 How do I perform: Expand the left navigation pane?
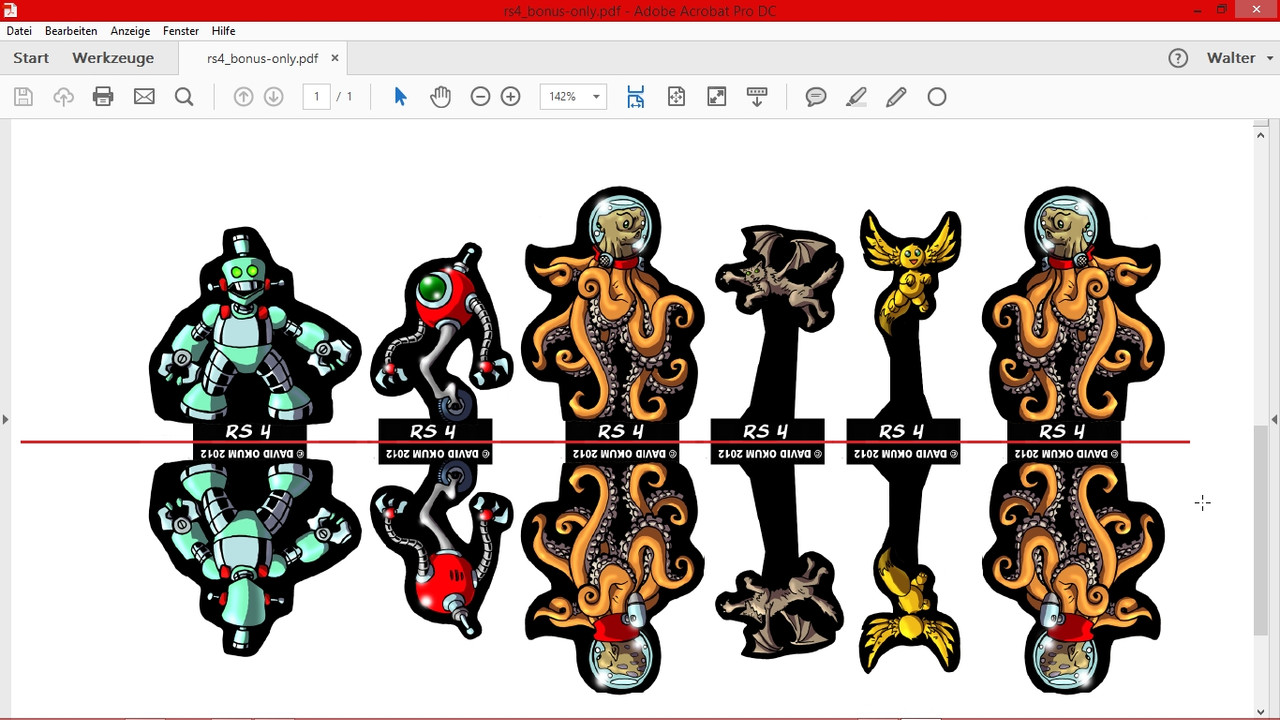pos(5,419)
